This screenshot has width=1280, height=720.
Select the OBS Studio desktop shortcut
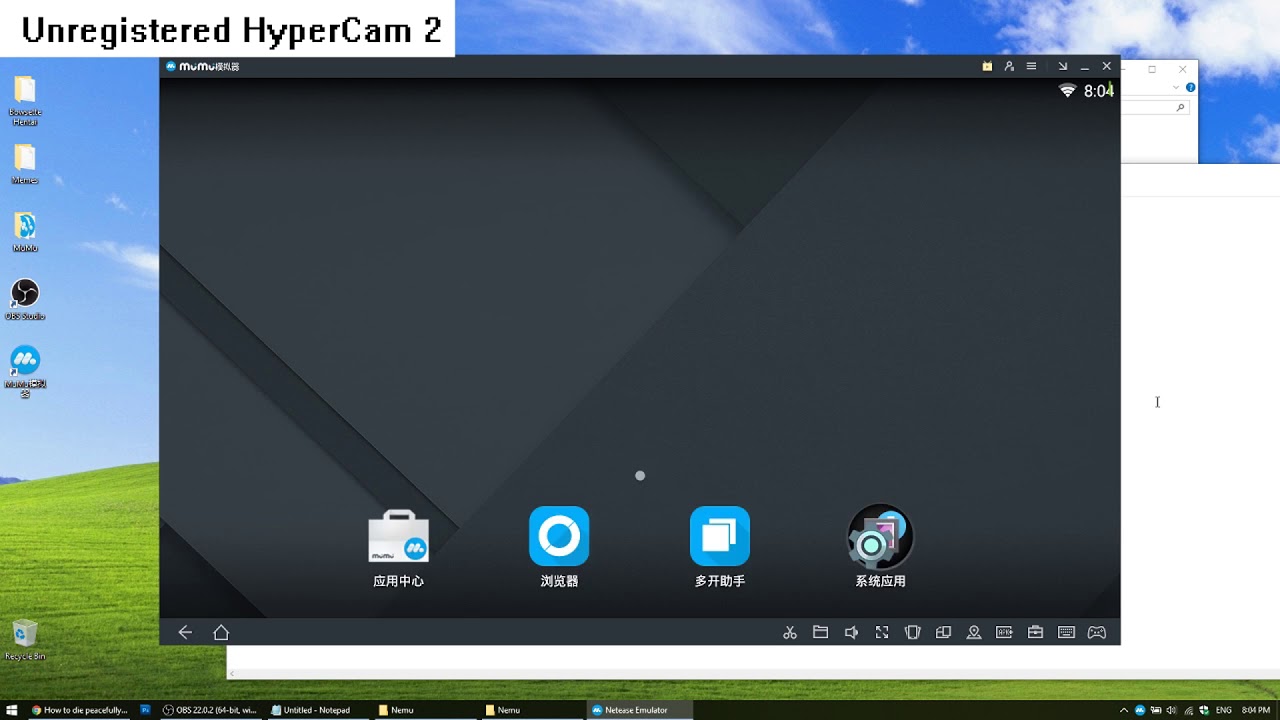point(25,299)
